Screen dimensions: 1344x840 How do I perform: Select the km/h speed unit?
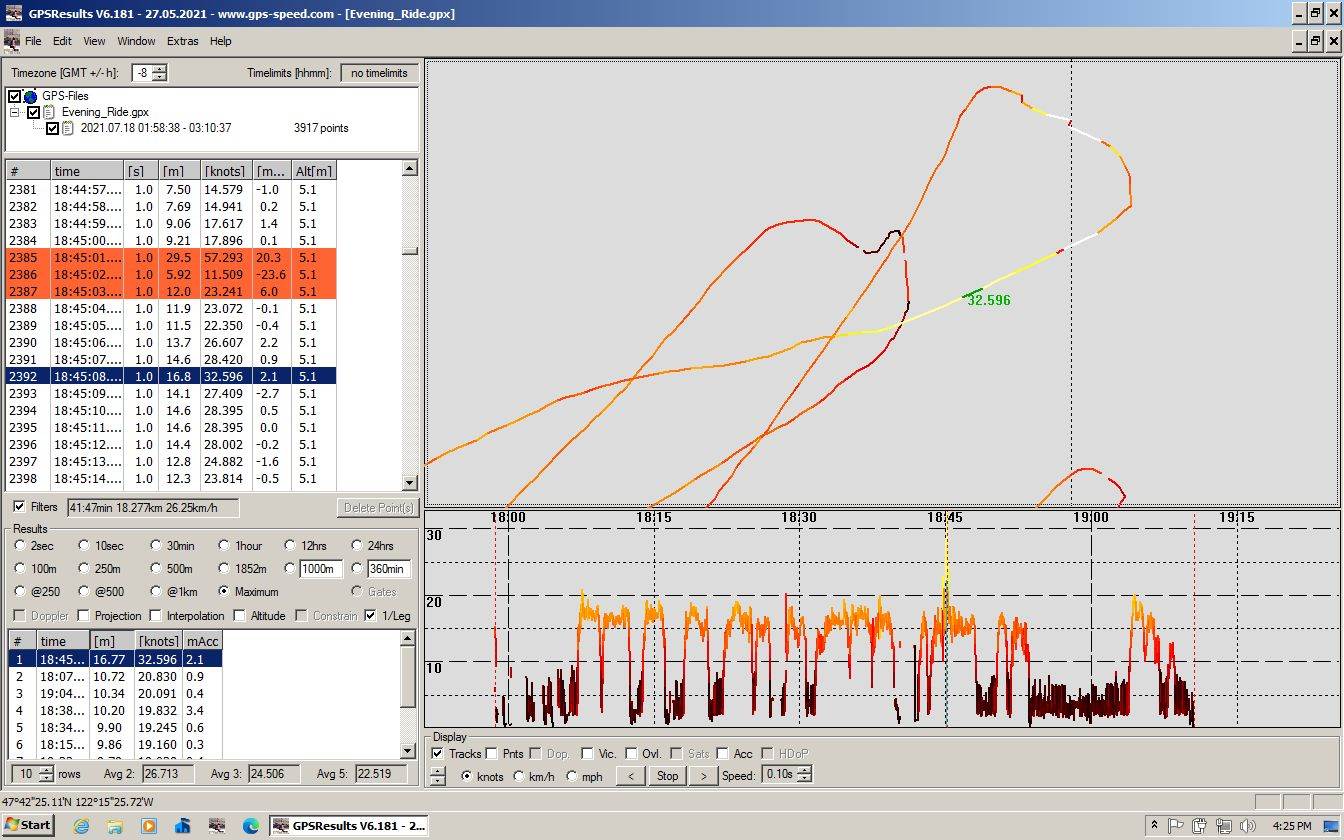pos(518,776)
